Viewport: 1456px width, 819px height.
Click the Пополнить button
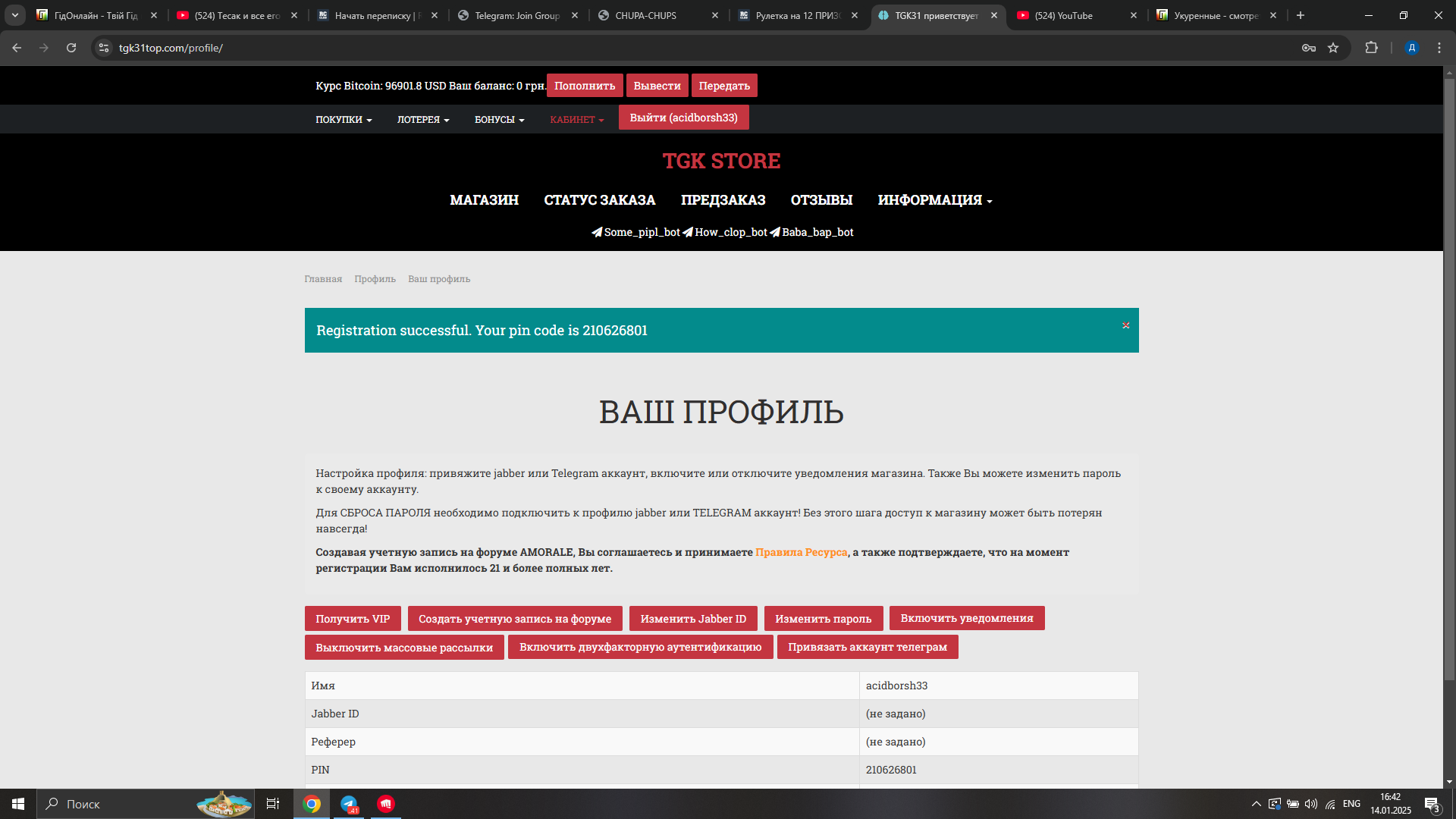[x=585, y=86]
